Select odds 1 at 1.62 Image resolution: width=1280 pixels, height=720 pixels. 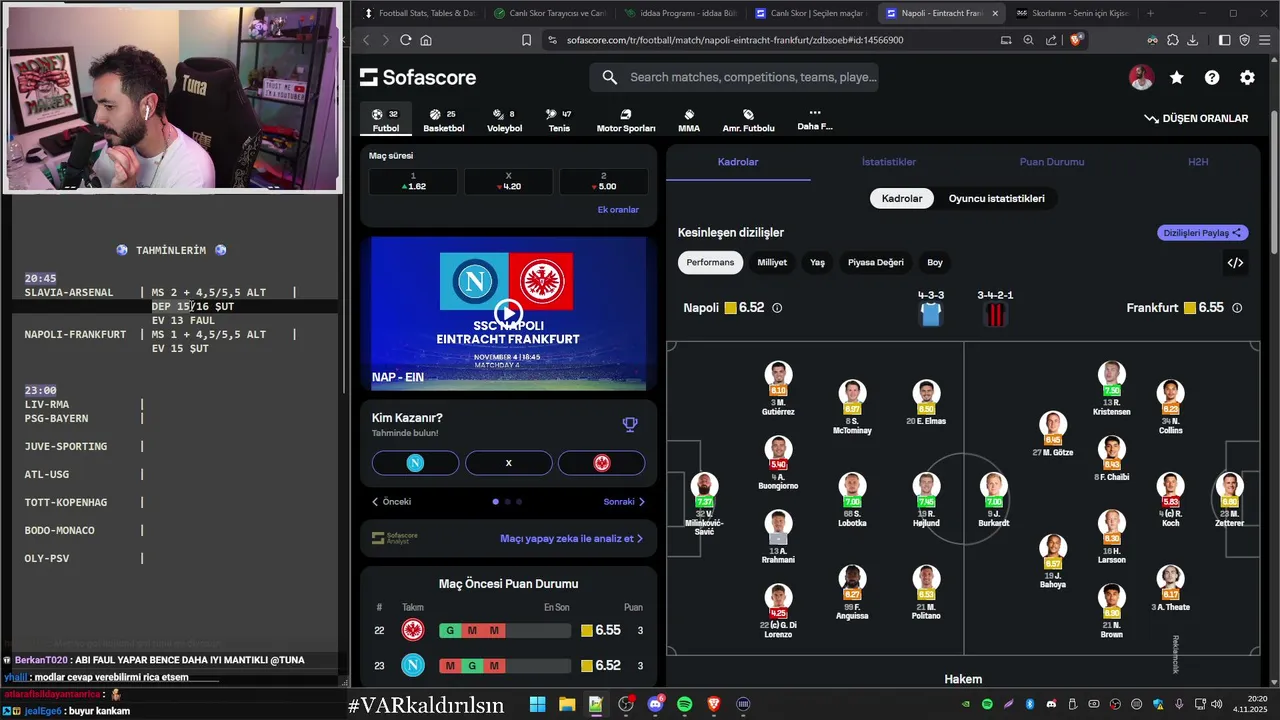coord(413,181)
